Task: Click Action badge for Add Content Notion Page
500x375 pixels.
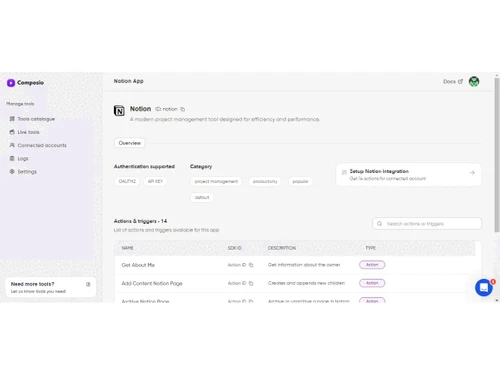Action: (x=372, y=283)
